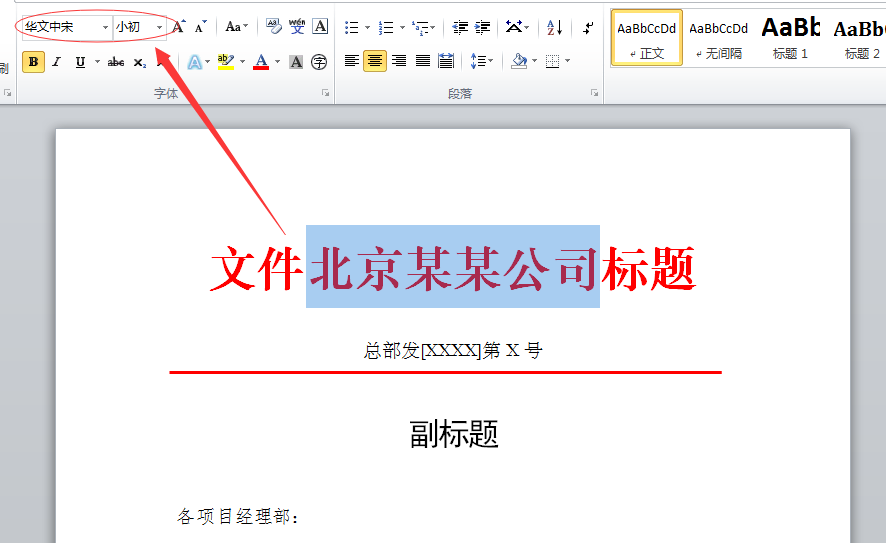The image size is (886, 543).
Task: Center align the paragraph
Action: [x=375, y=62]
